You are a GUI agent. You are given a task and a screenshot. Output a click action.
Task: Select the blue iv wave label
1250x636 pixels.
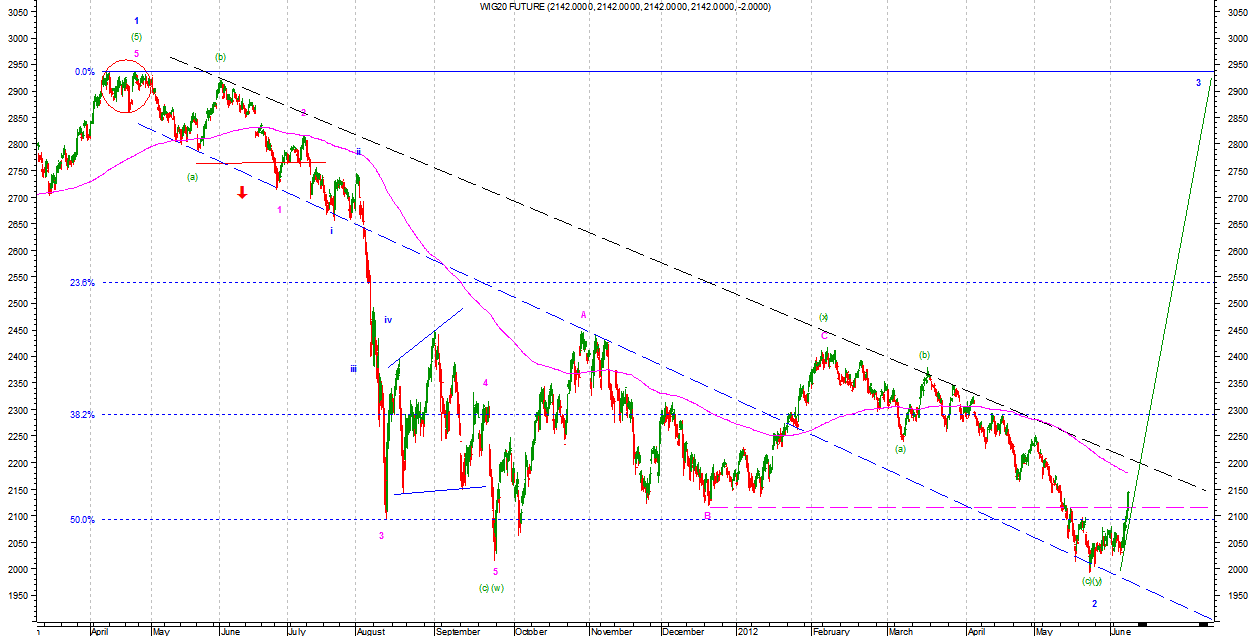pos(388,320)
